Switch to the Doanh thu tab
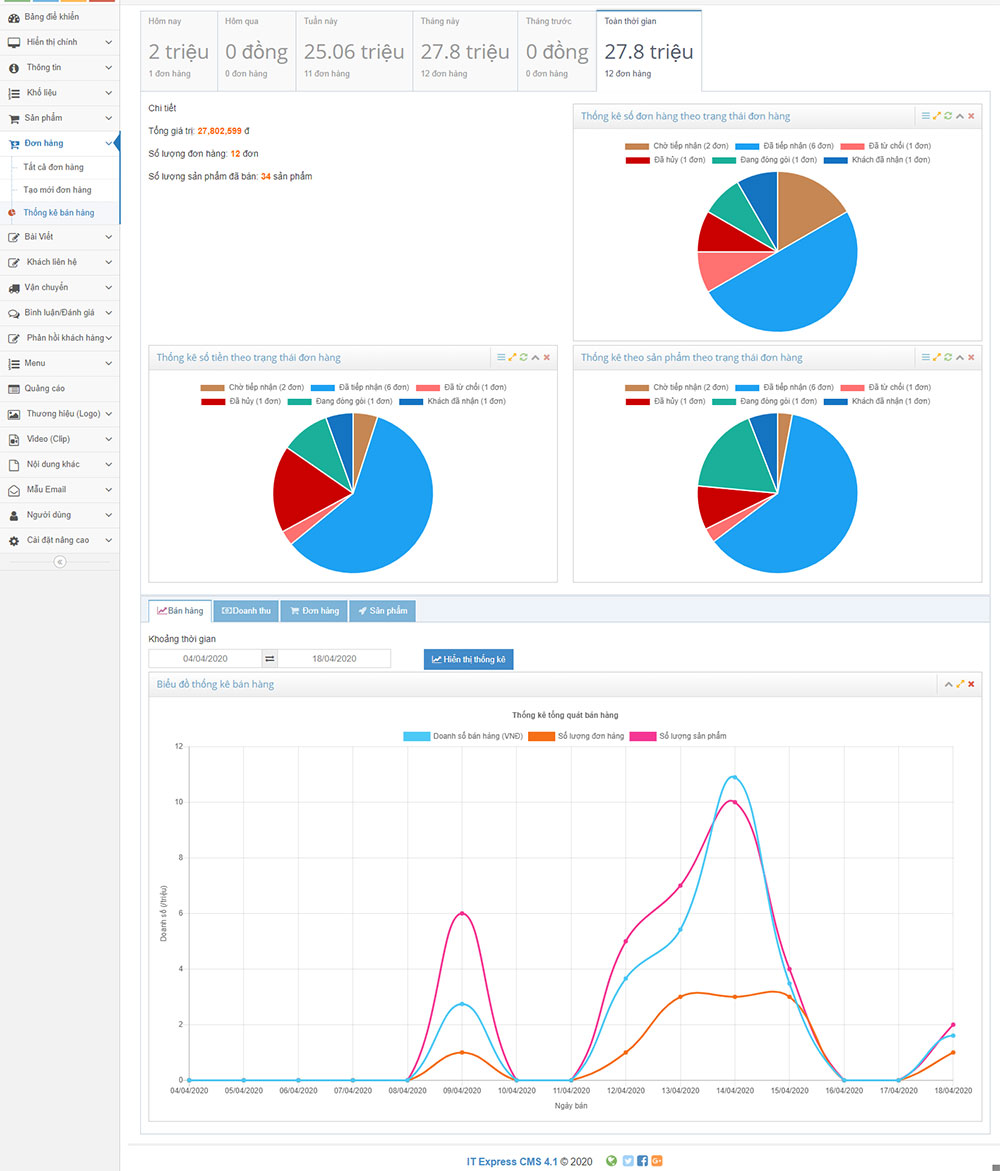The height and width of the screenshot is (1171, 1000). click(246, 611)
